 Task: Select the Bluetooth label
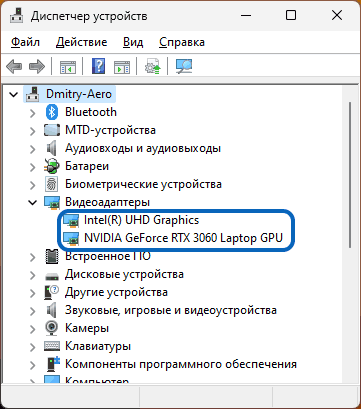click(91, 112)
